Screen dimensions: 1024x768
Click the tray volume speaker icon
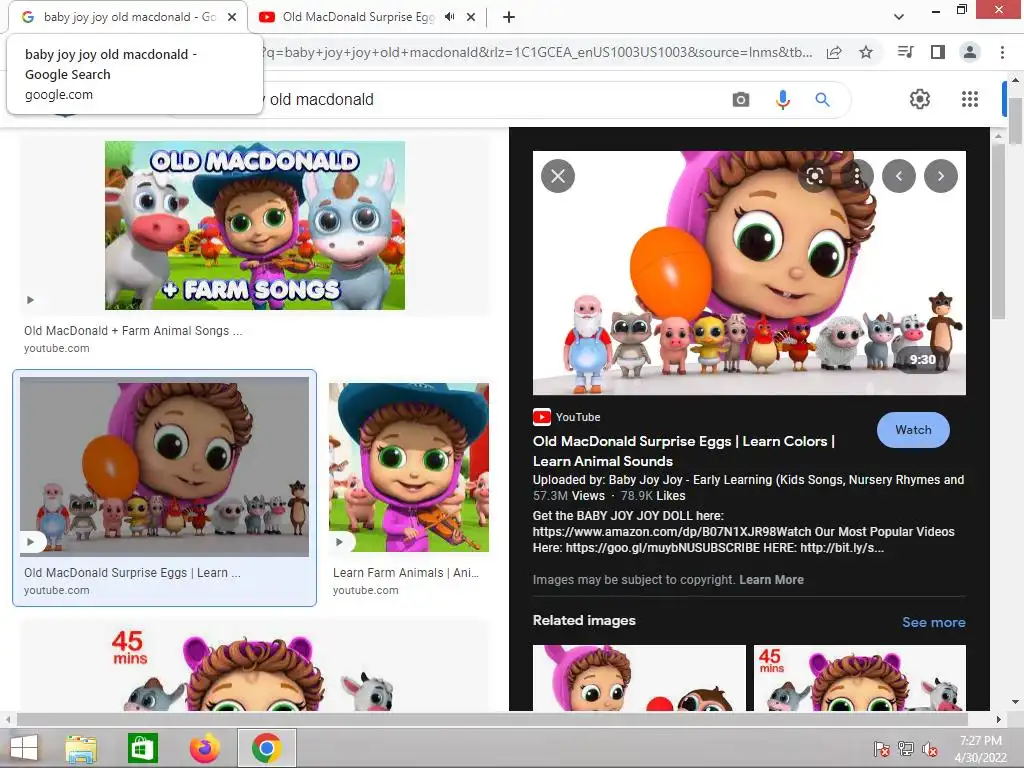tap(930, 749)
